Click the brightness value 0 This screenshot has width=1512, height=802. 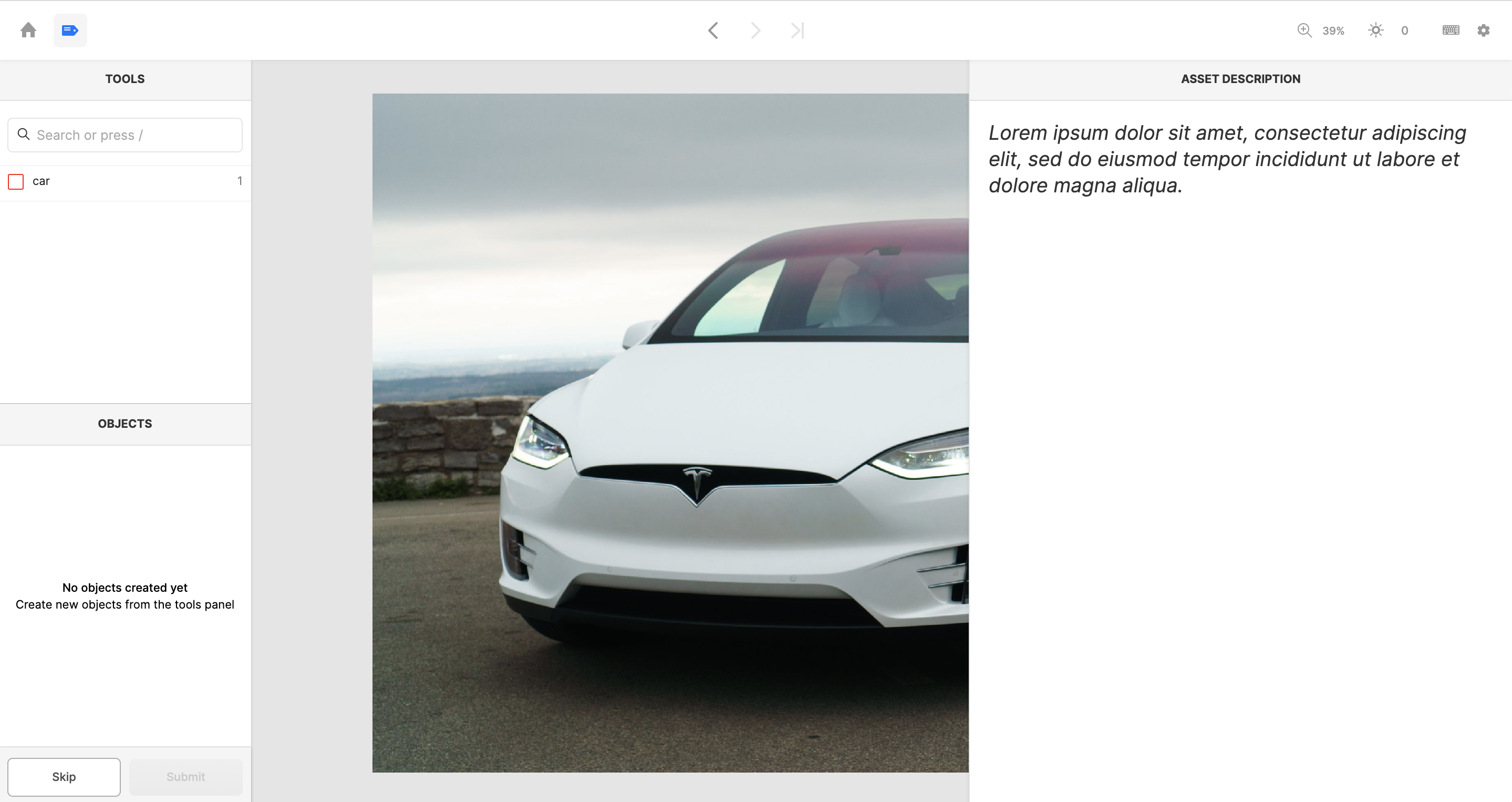coord(1404,30)
